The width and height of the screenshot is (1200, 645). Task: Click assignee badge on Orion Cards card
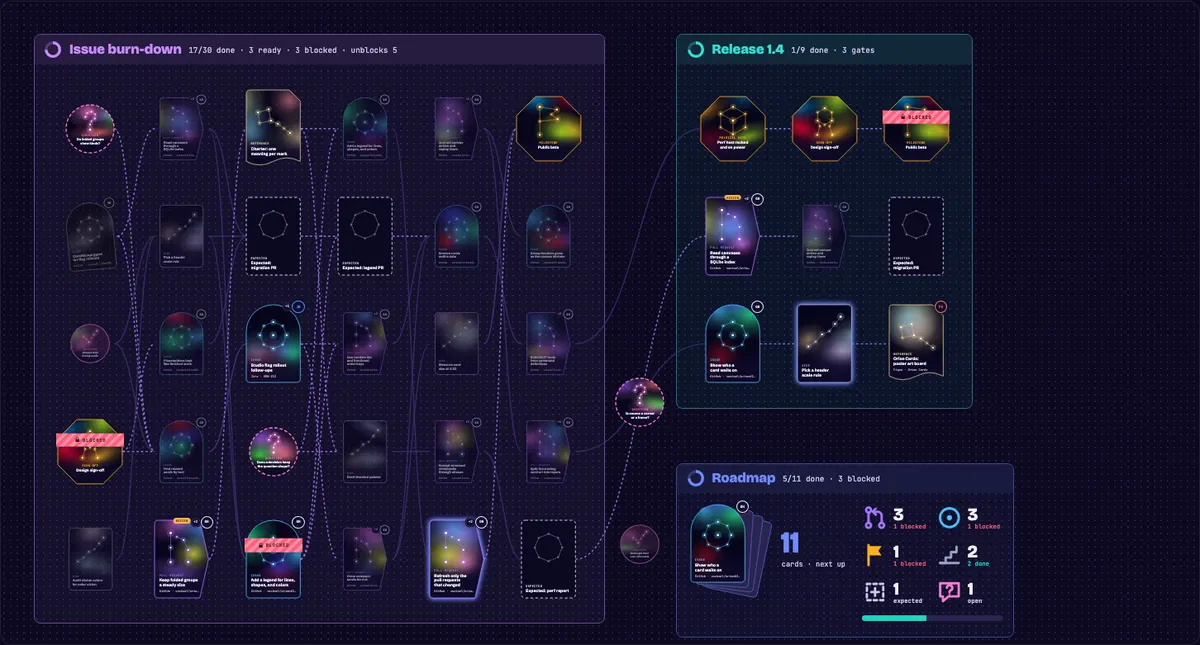pyautogui.click(x=940, y=307)
